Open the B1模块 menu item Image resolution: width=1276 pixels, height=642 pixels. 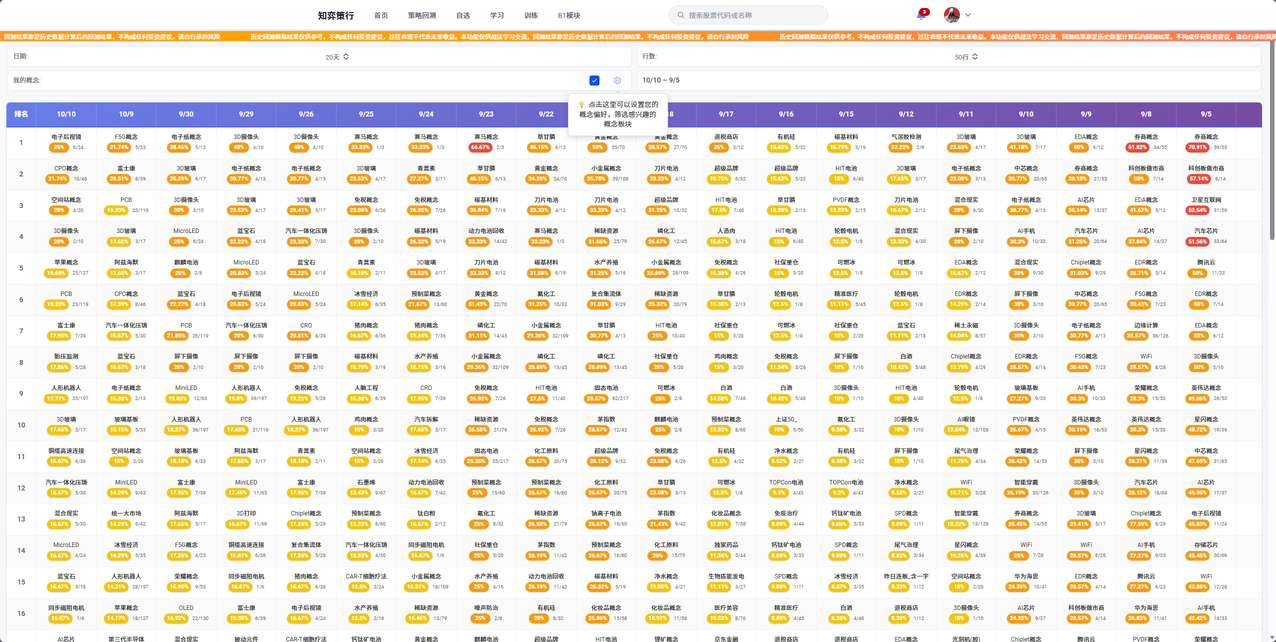click(569, 16)
